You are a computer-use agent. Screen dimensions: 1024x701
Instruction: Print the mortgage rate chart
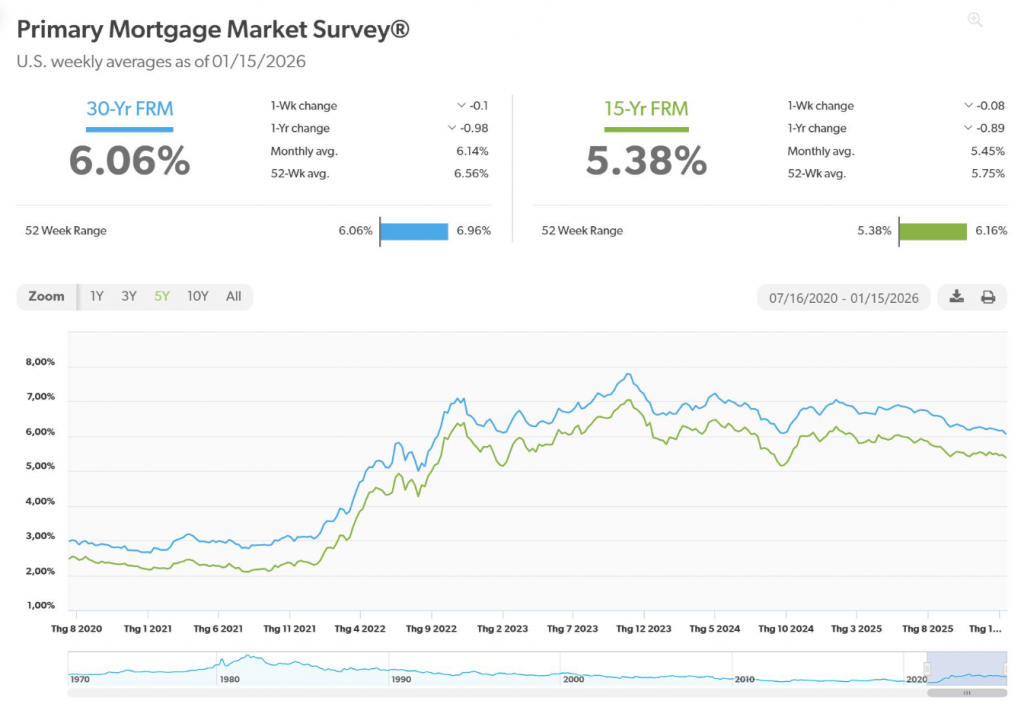(988, 297)
